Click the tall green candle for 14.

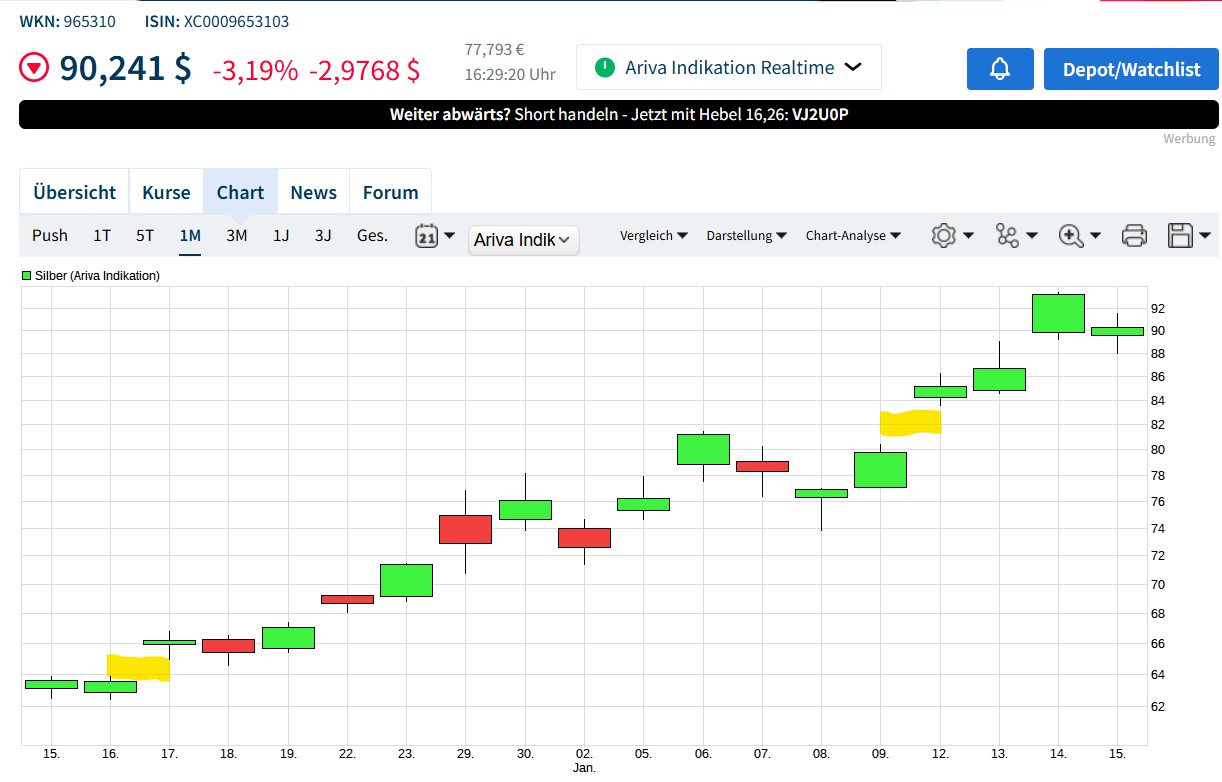pyautogui.click(x=1058, y=313)
